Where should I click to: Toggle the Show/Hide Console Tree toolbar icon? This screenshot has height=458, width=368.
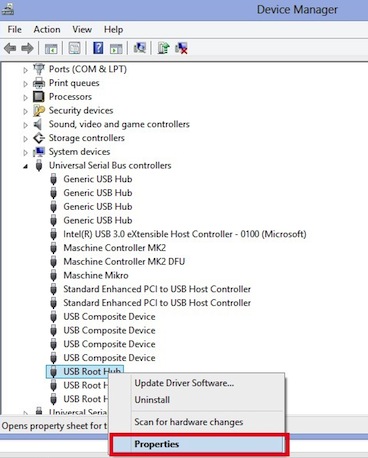[x=51, y=49]
